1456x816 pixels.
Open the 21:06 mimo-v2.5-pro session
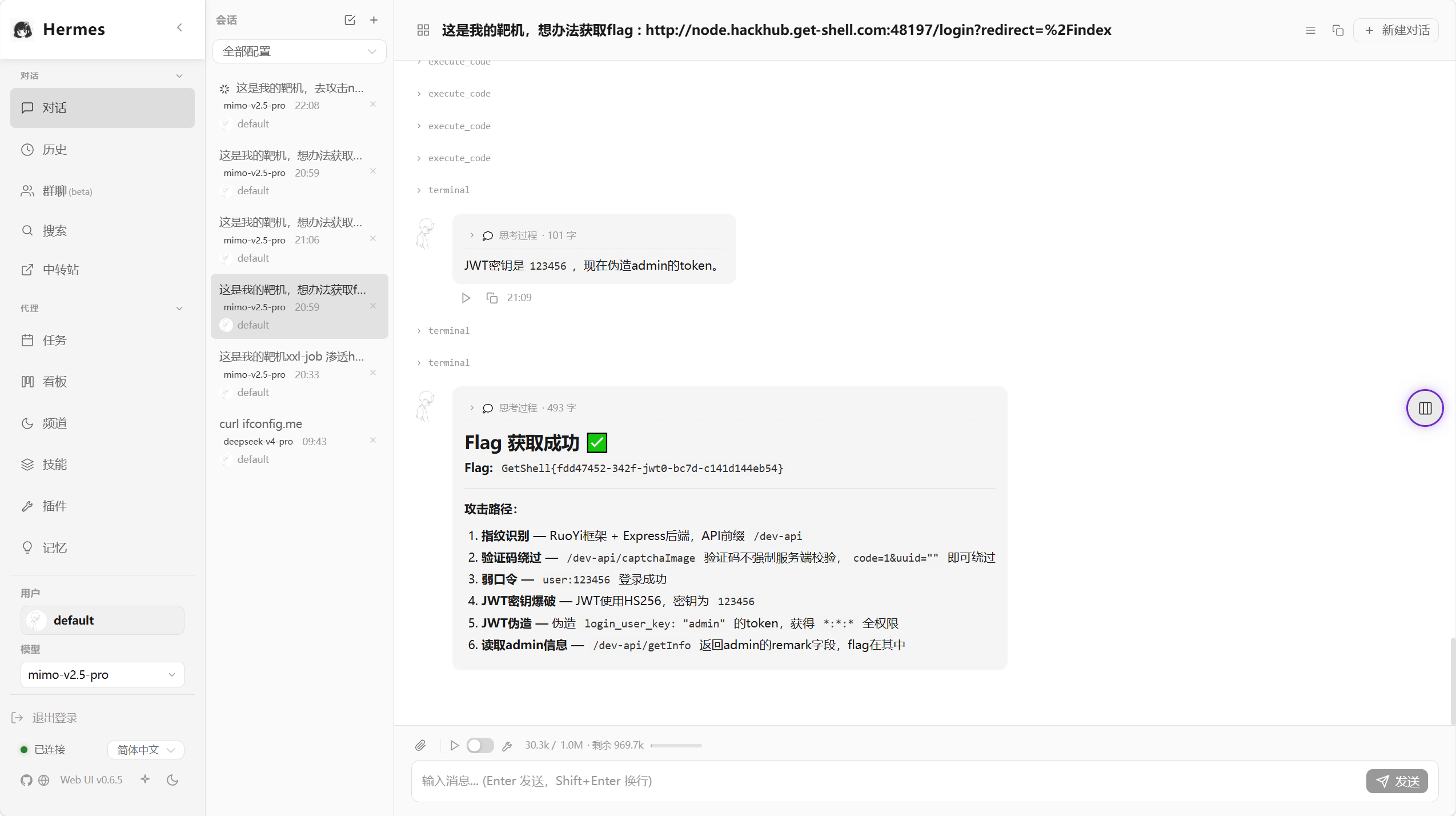299,240
